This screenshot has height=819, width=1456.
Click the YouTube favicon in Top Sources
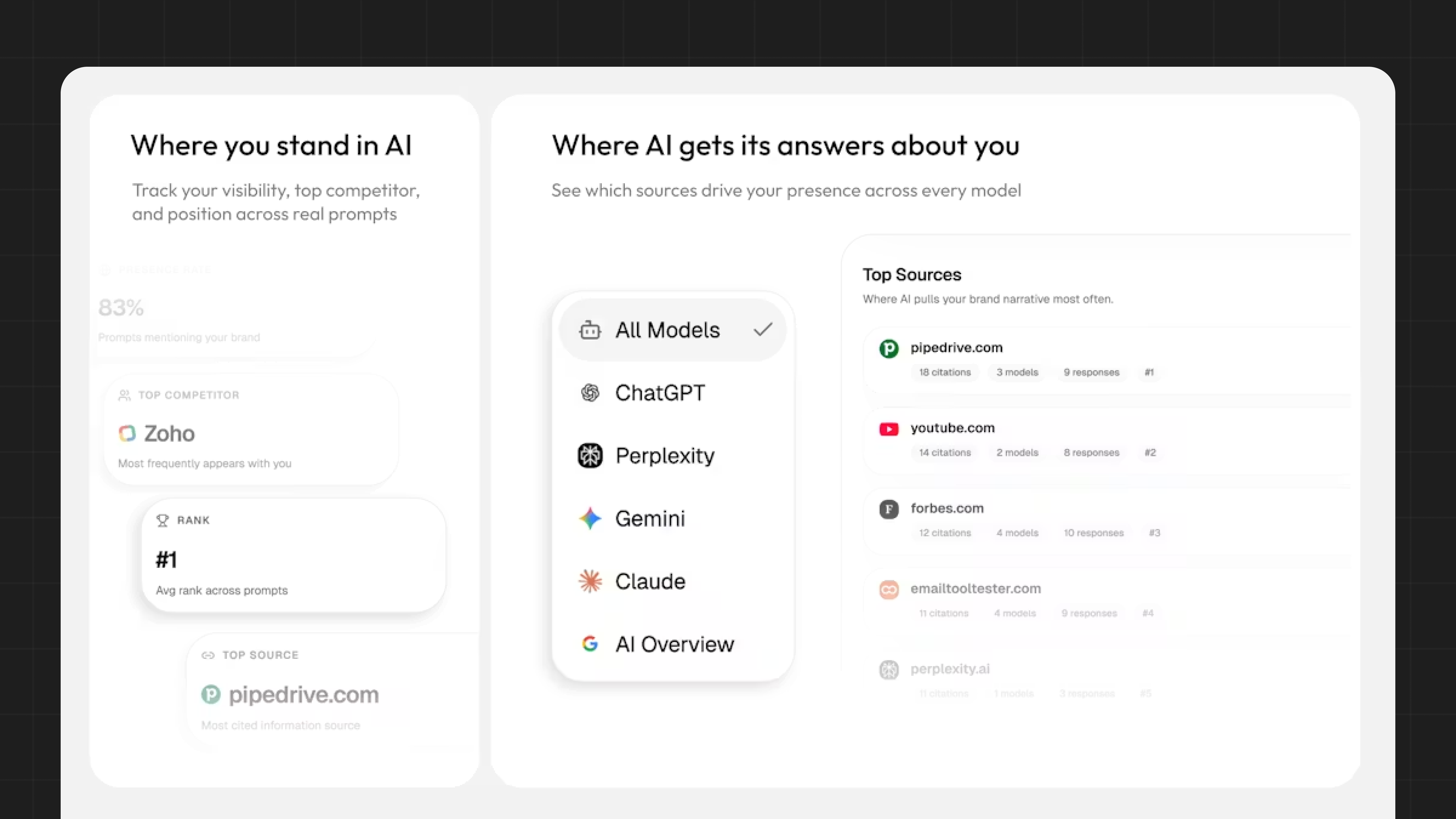coord(888,429)
